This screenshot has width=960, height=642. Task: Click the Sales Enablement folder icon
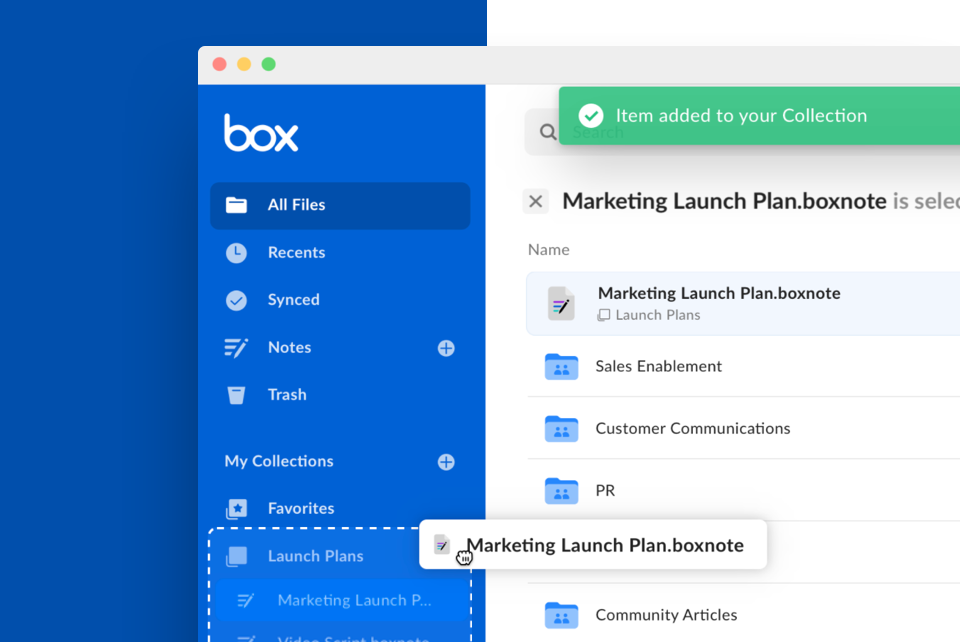561,366
